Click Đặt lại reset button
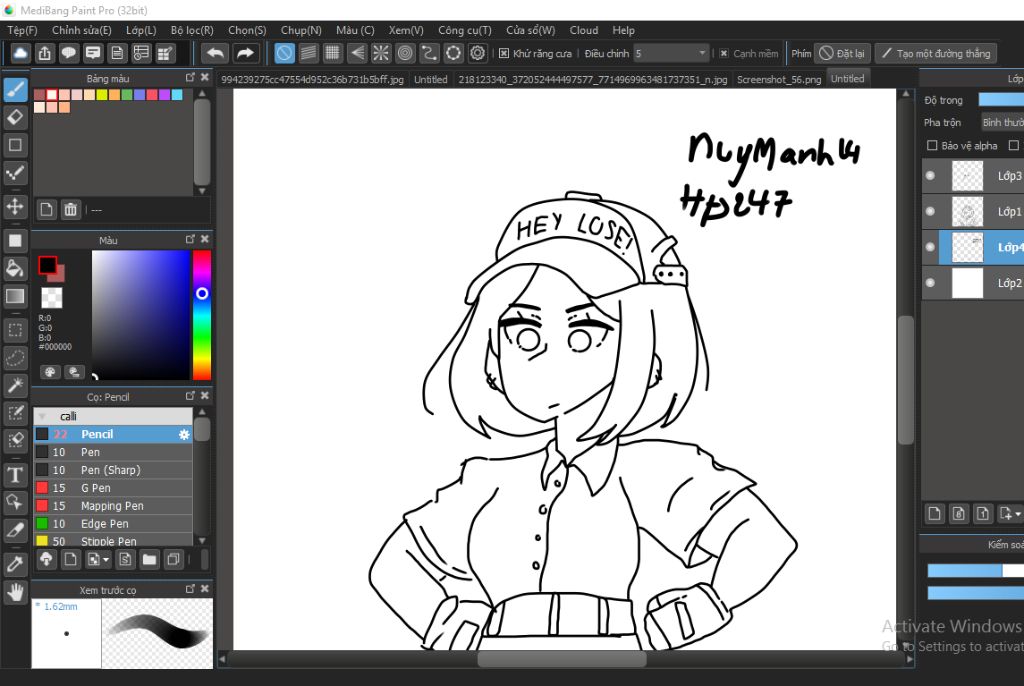1024x686 pixels. (842, 54)
